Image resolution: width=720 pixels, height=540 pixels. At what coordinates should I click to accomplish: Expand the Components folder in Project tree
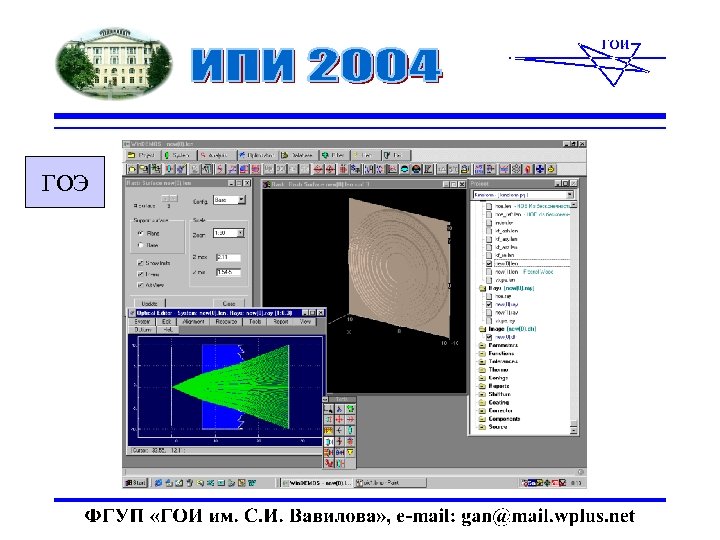482,419
